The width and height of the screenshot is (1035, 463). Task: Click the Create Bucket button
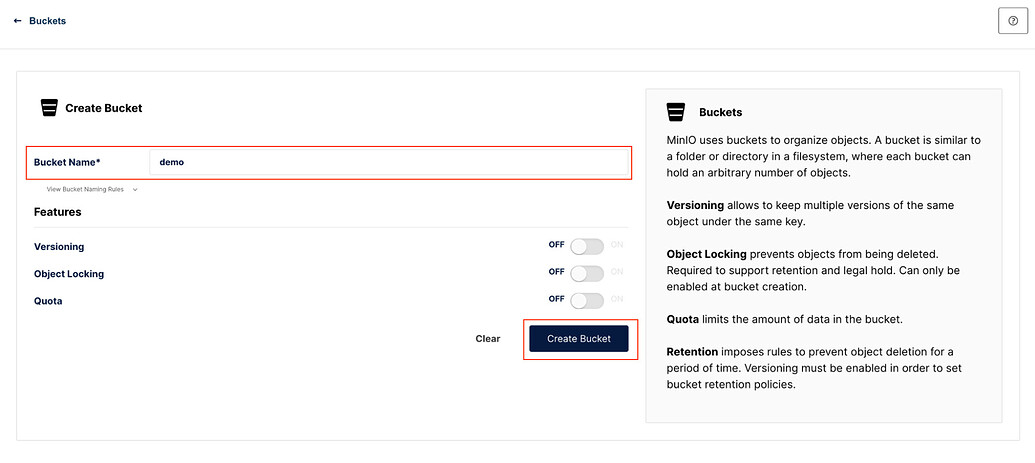pyautogui.click(x=579, y=339)
